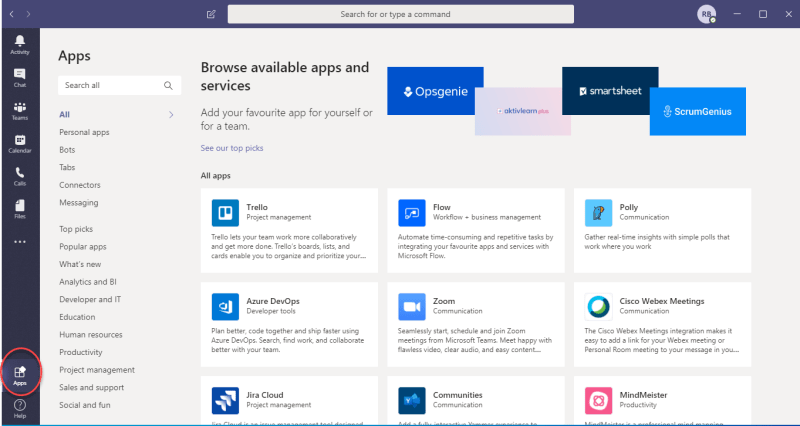Open the Activity feed in sidebar
This screenshot has width=800, height=426.
[x=20, y=43]
